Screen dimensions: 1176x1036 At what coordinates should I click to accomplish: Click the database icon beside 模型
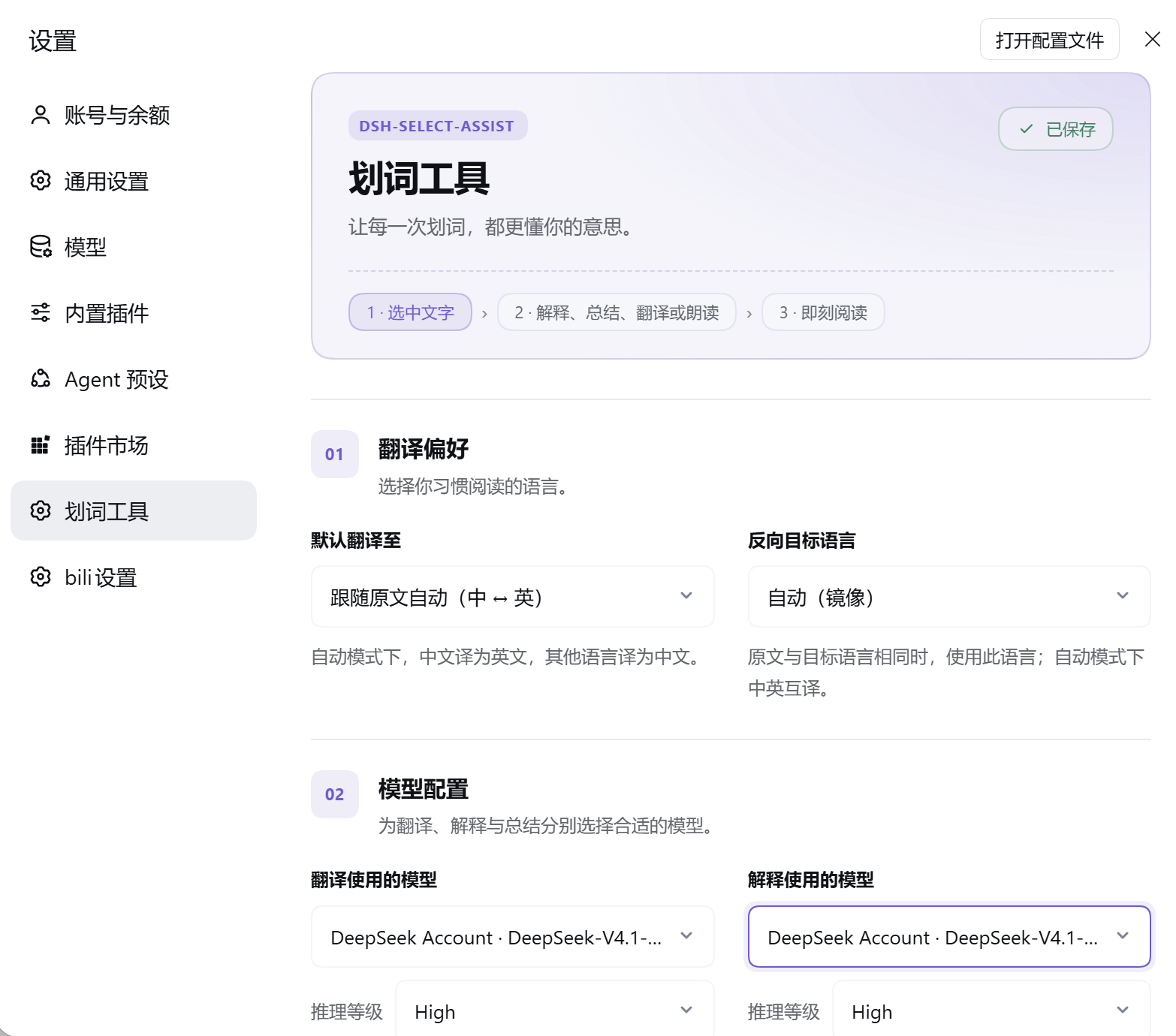[41, 247]
